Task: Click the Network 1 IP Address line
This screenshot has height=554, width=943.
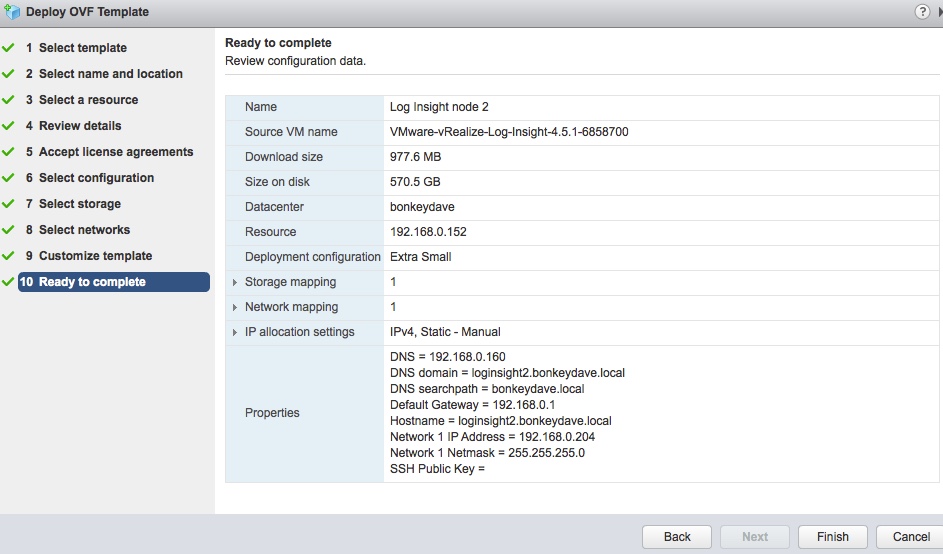Action: 493,437
